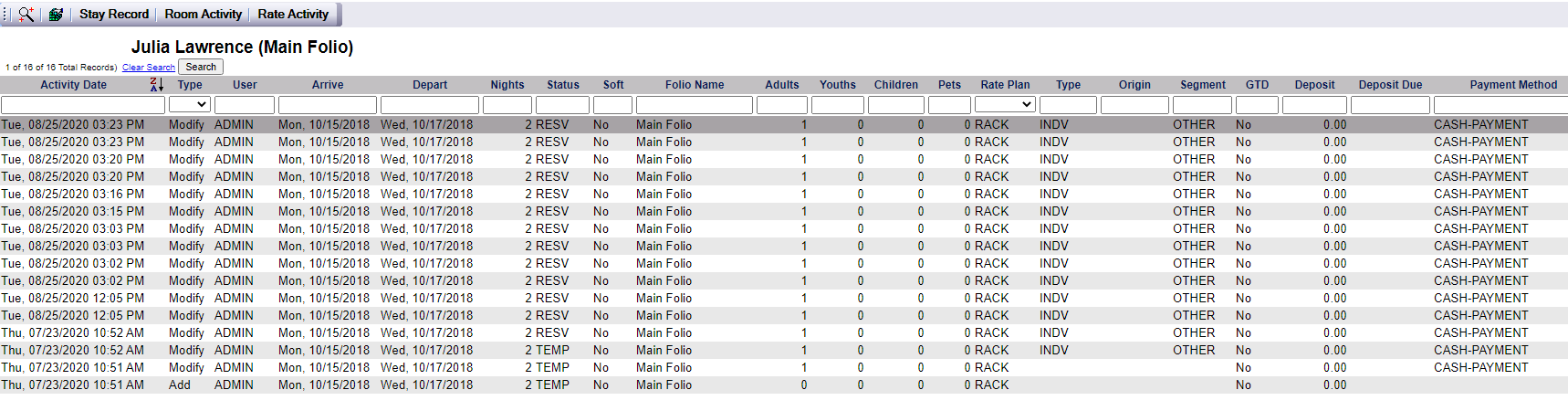This screenshot has width=1568, height=411.
Task: Select the Add activity row at bottom
Action: (784, 385)
